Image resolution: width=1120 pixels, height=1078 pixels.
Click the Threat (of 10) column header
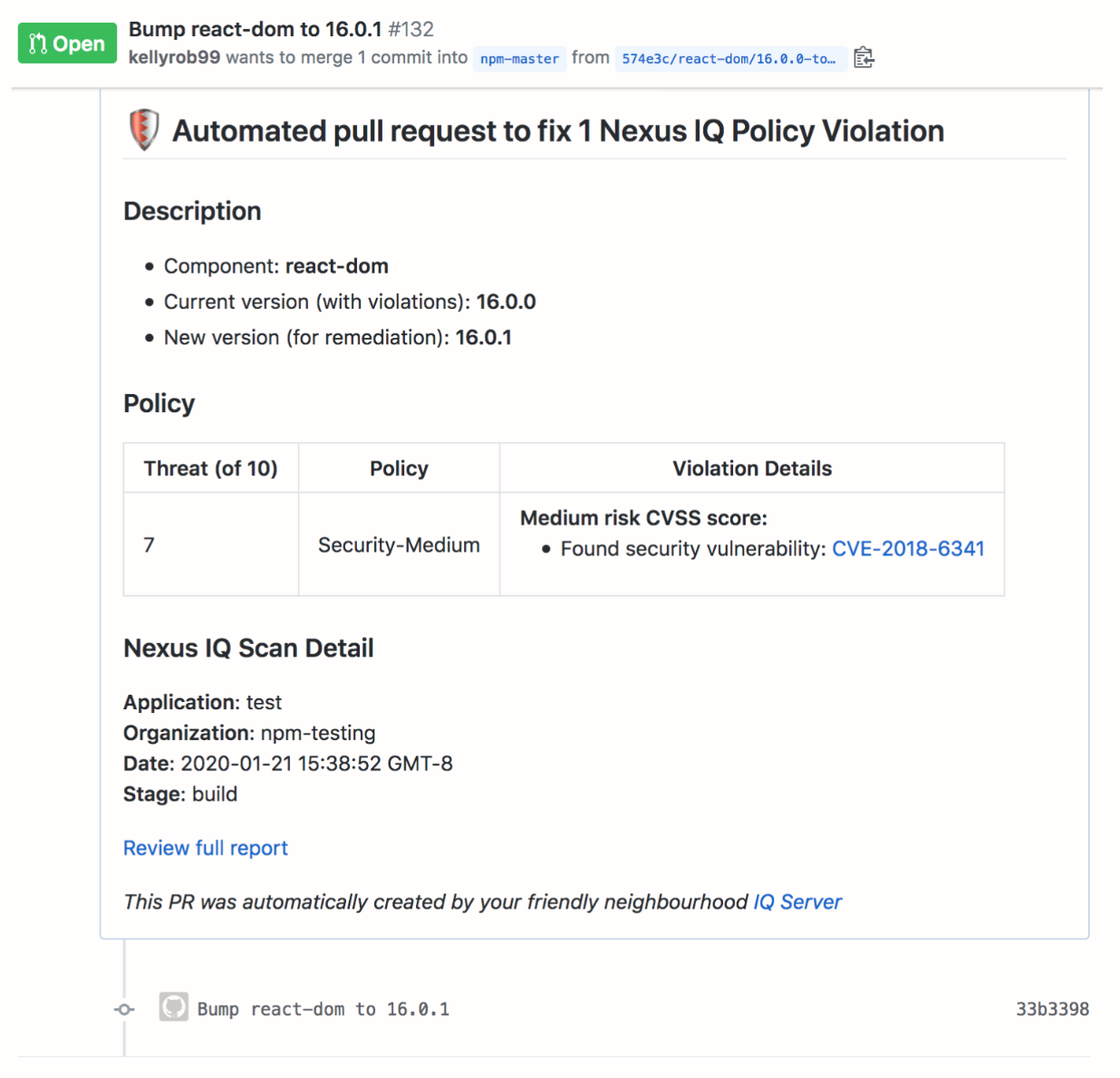pyautogui.click(x=210, y=468)
